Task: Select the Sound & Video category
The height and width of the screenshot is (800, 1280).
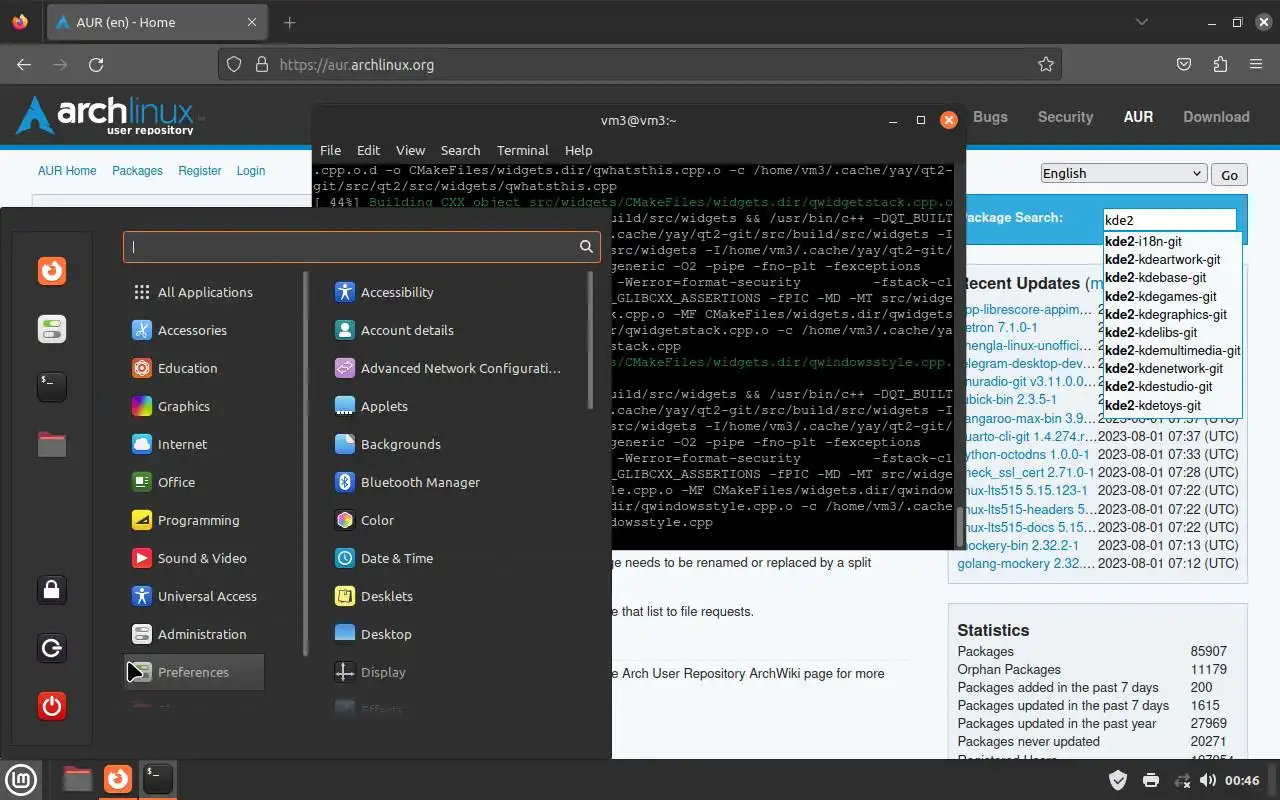Action: pyautogui.click(x=193, y=558)
